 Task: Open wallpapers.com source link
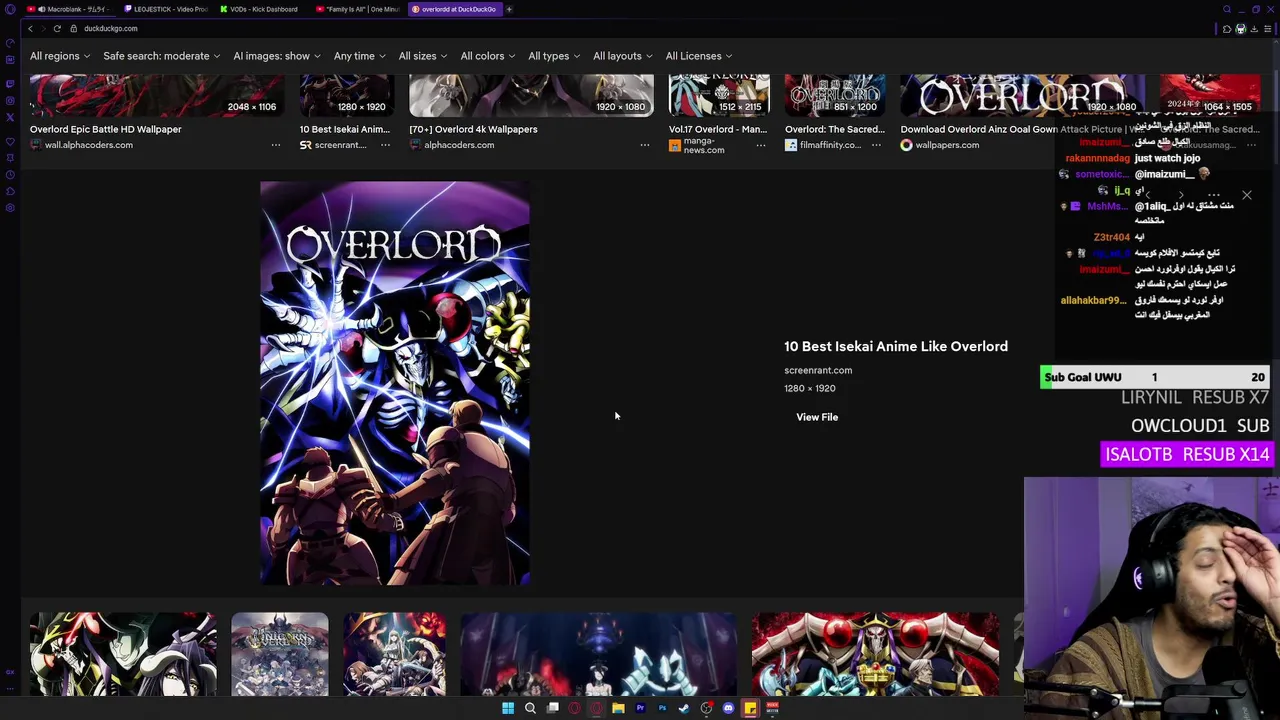point(947,145)
